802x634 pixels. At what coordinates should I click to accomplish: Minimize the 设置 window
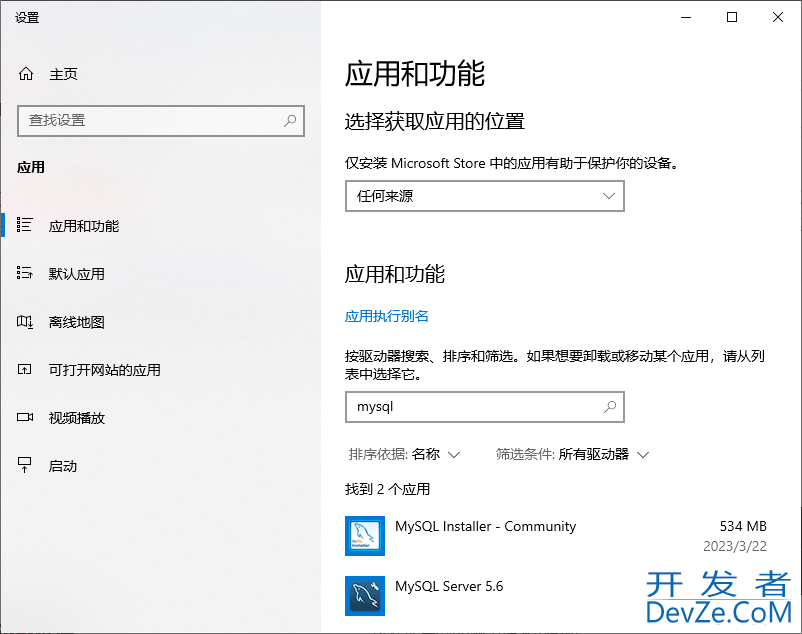[686, 17]
